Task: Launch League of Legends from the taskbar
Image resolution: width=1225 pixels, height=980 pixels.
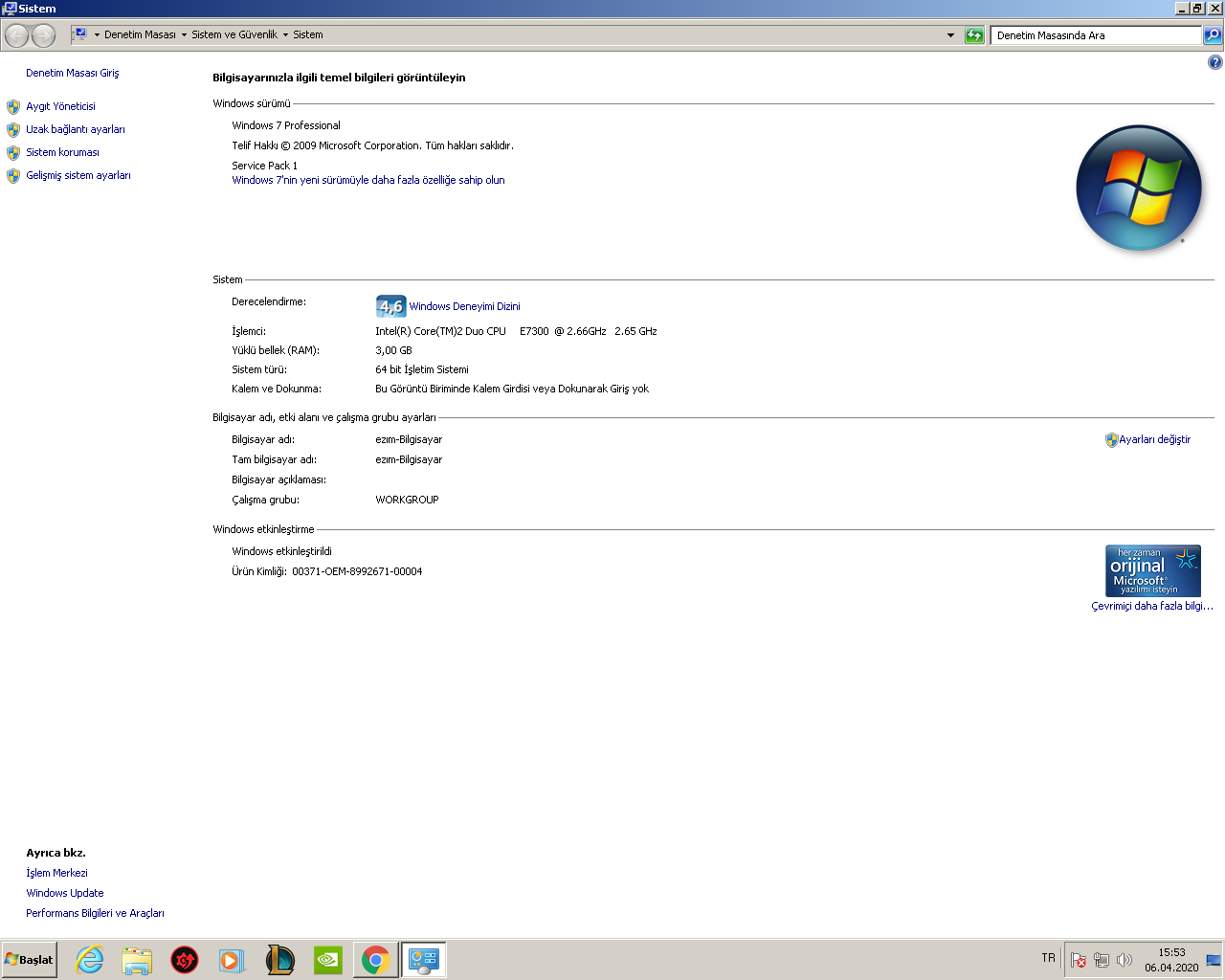Action: click(280, 960)
